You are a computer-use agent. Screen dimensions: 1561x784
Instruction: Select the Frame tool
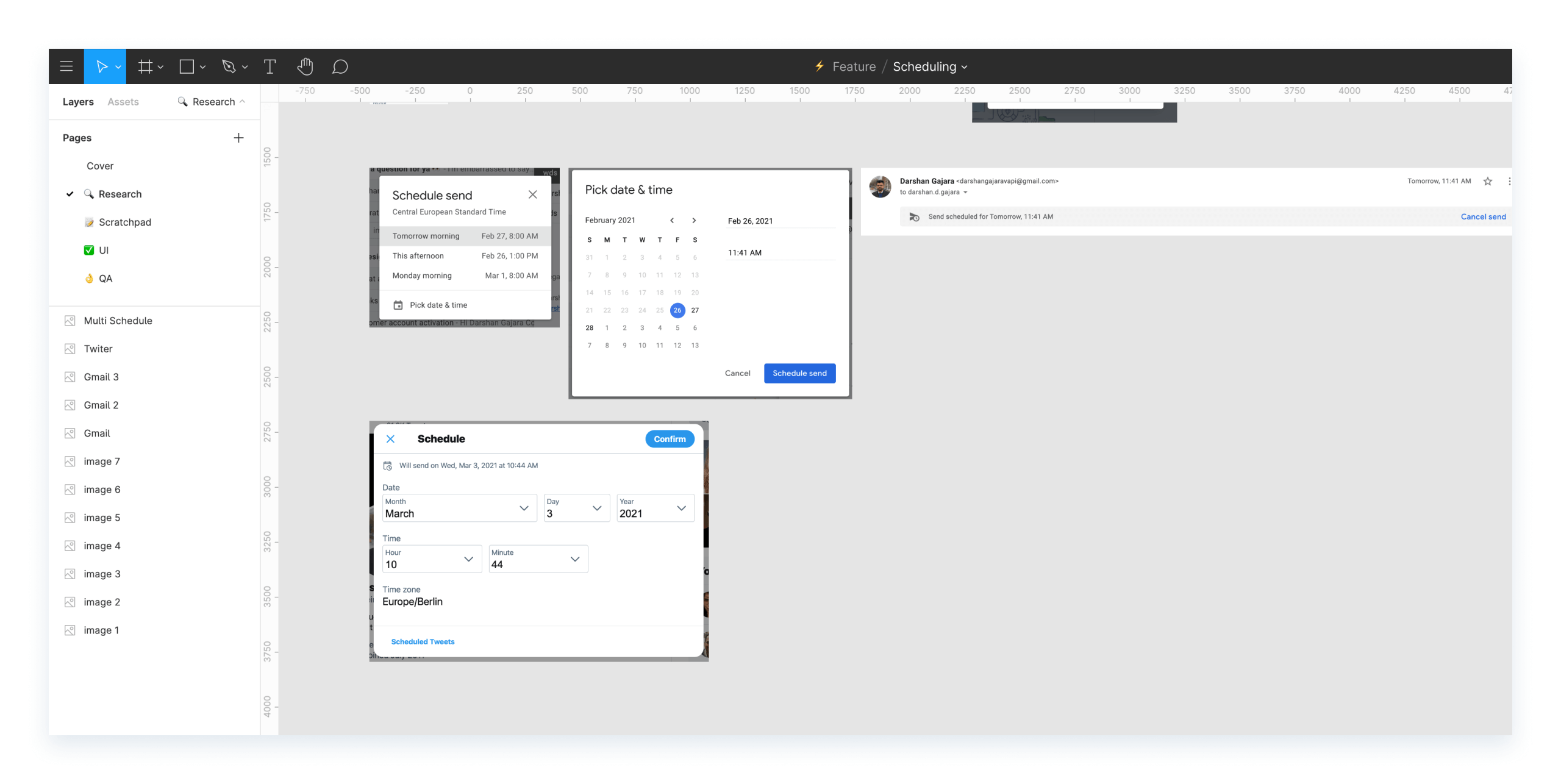coord(145,66)
